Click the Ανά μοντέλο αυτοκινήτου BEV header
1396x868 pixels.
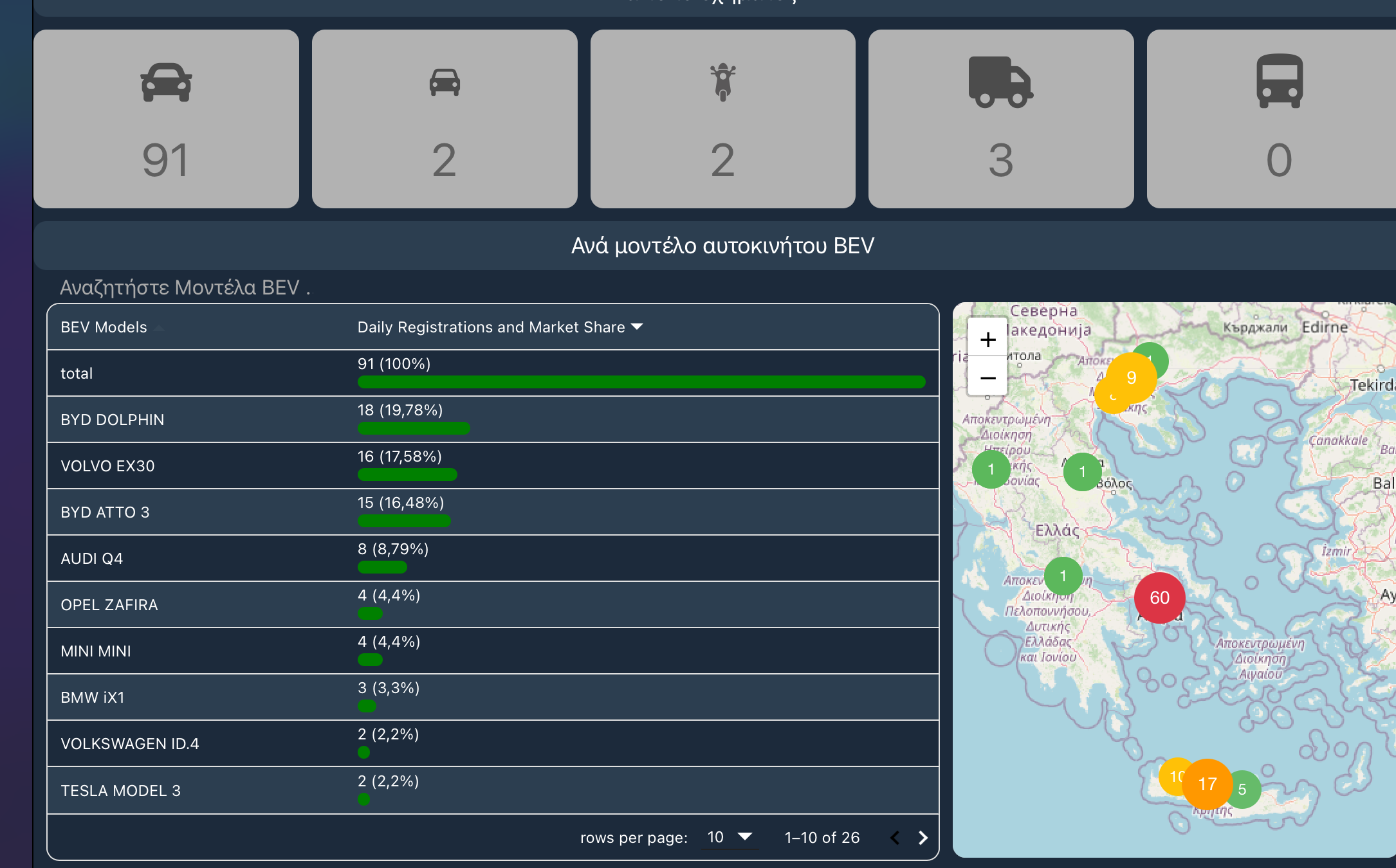click(722, 246)
